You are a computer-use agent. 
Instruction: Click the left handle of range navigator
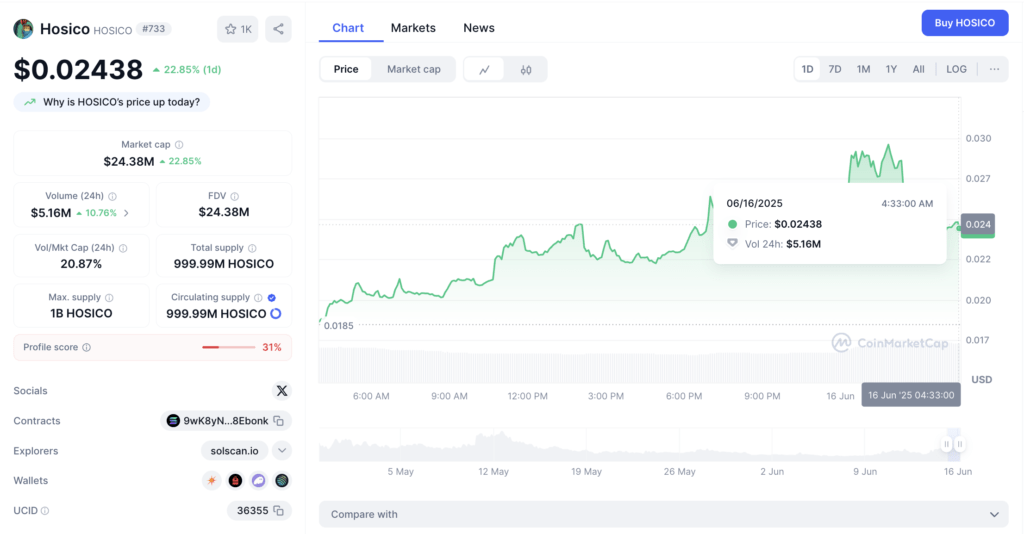pyautogui.click(x=946, y=445)
